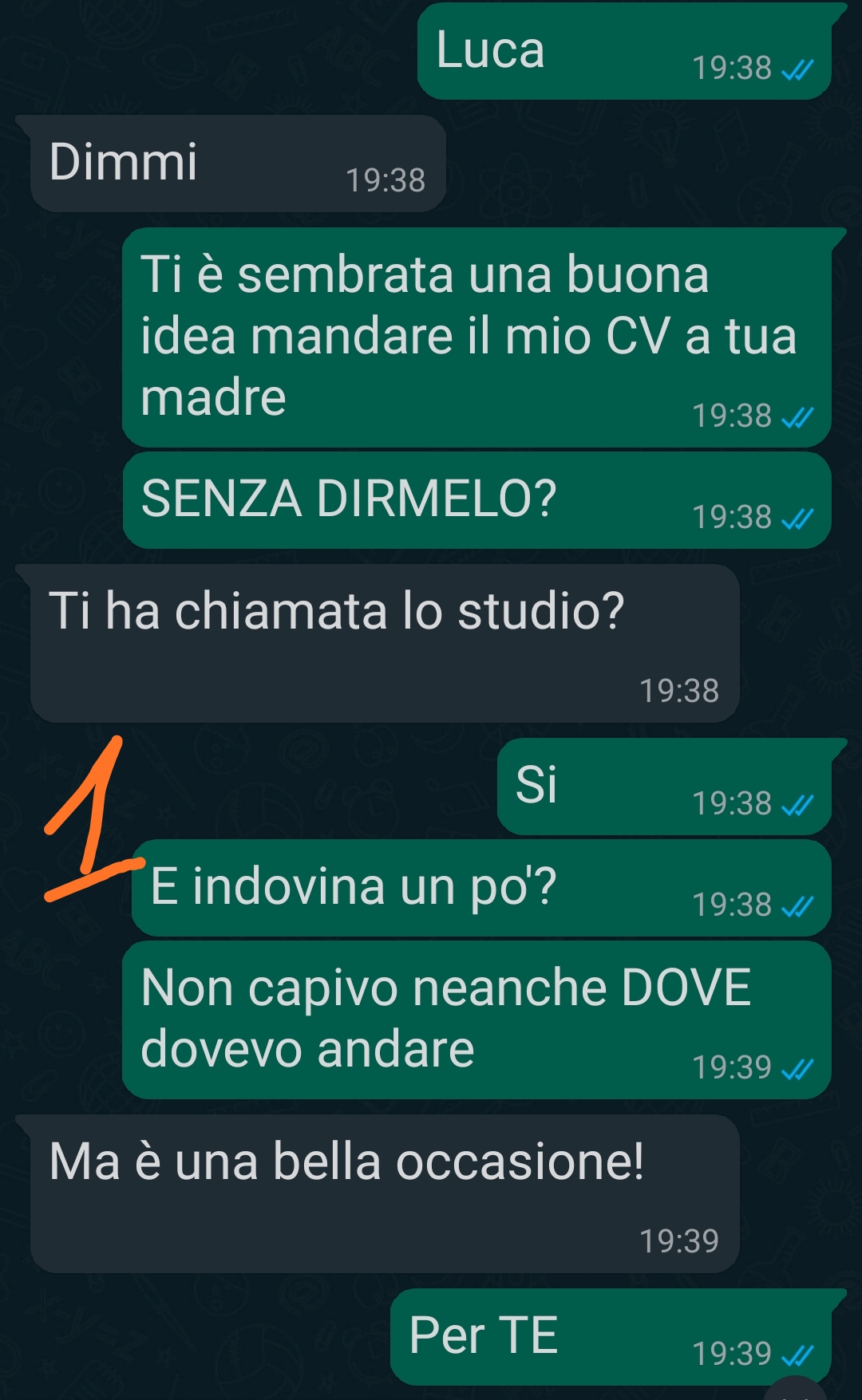Tap the read ticks on the CV message bubble
Image resolution: width=862 pixels, height=1400 pixels.
(x=797, y=418)
